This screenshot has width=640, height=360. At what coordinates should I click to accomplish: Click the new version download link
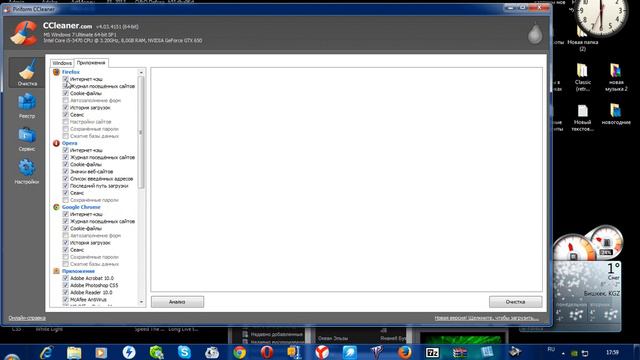(x=487, y=318)
